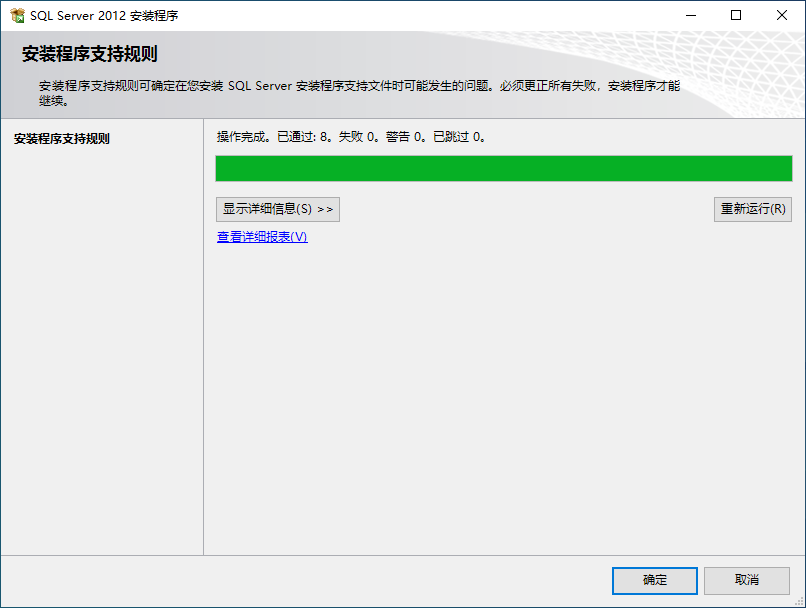
Task: Open the 查看详细报表(V) link
Action: tap(262, 237)
